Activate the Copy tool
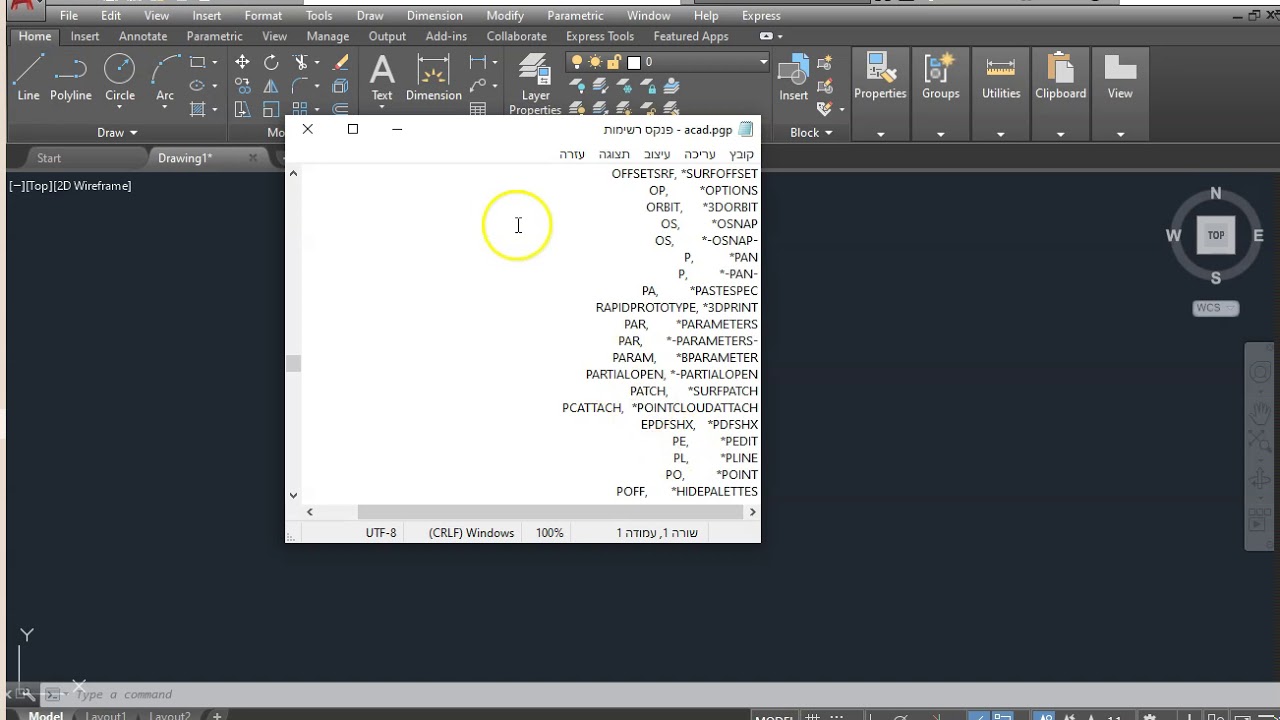 [242, 86]
